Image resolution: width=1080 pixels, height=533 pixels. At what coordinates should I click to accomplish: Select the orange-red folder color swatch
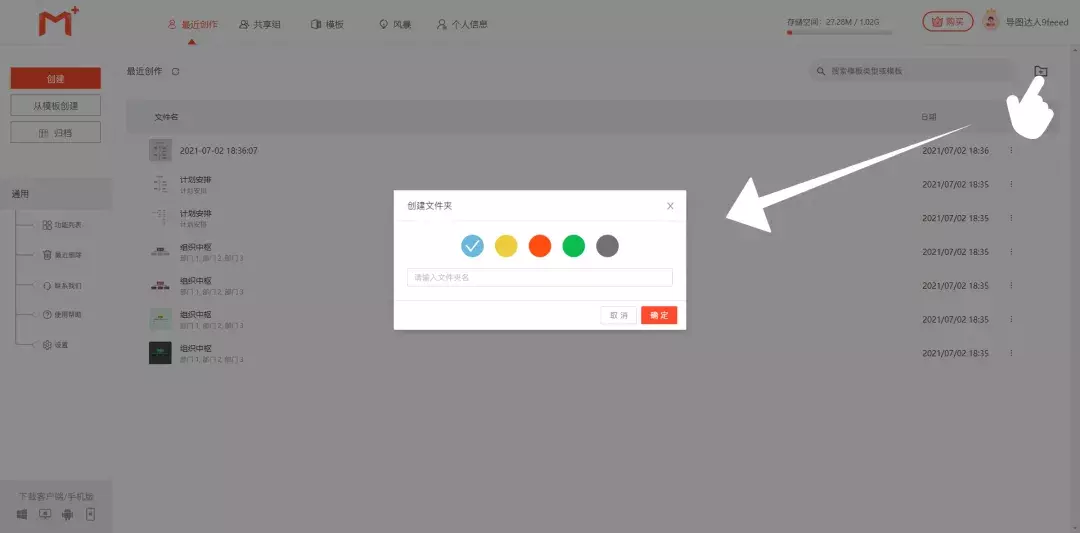coord(540,246)
